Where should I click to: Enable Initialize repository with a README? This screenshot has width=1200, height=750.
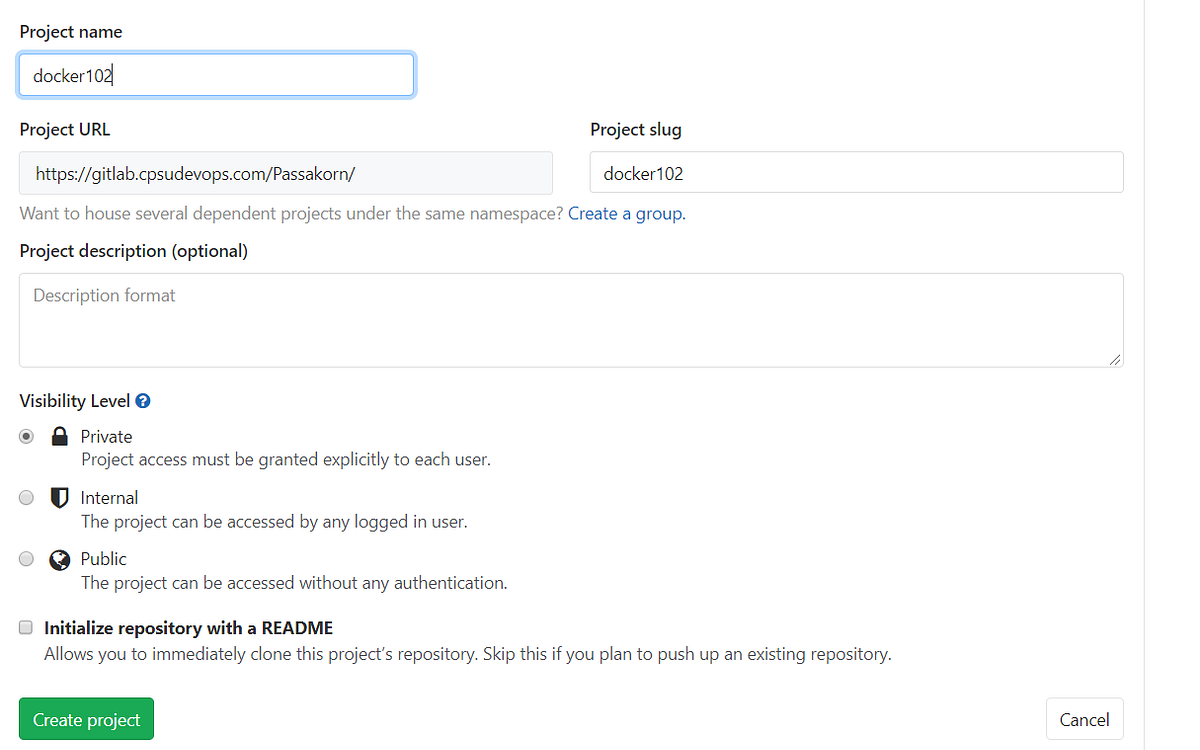(x=25, y=627)
